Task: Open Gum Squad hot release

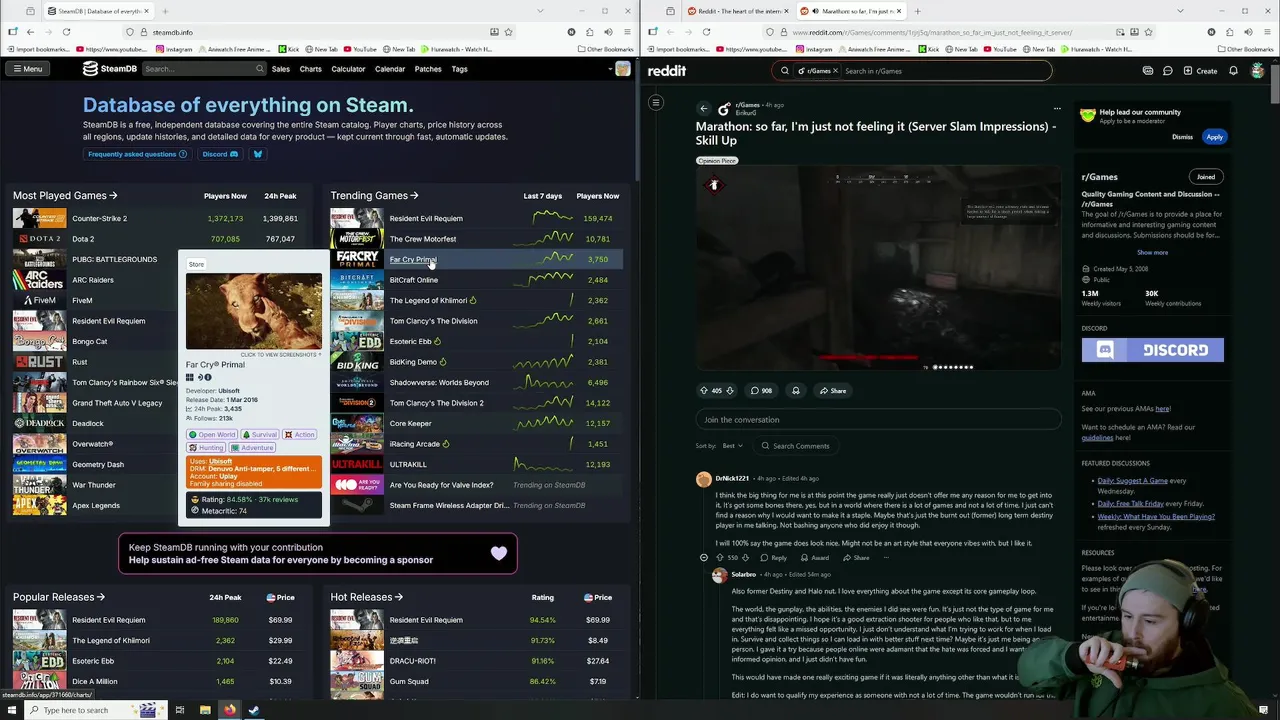Action: [x=409, y=681]
